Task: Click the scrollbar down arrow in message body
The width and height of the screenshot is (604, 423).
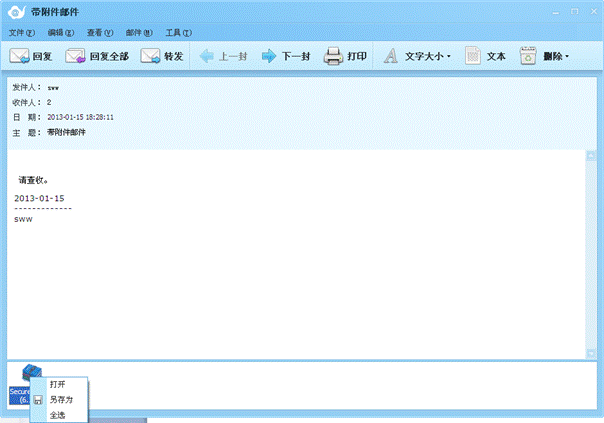Action: tap(591, 352)
